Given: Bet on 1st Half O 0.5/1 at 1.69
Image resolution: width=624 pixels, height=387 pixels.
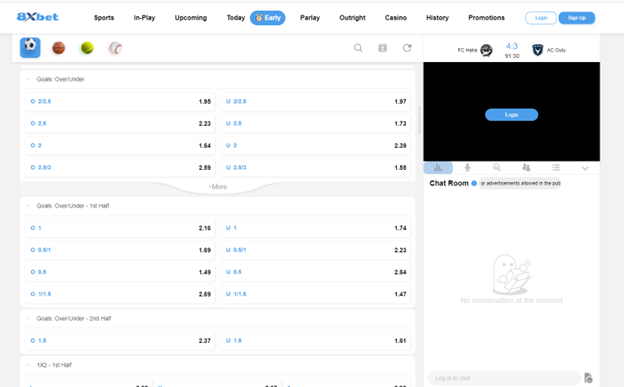Looking at the screenshot, I should tap(120, 250).
